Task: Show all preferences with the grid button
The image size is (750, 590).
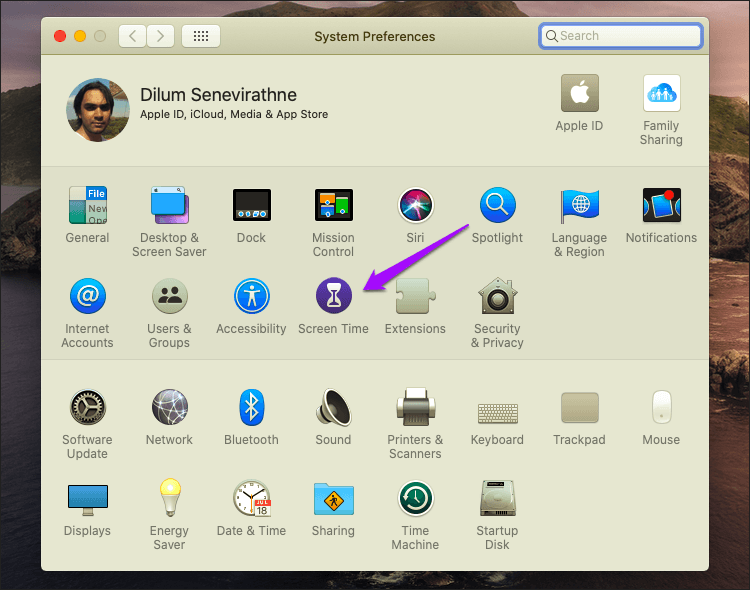Action: tap(201, 36)
